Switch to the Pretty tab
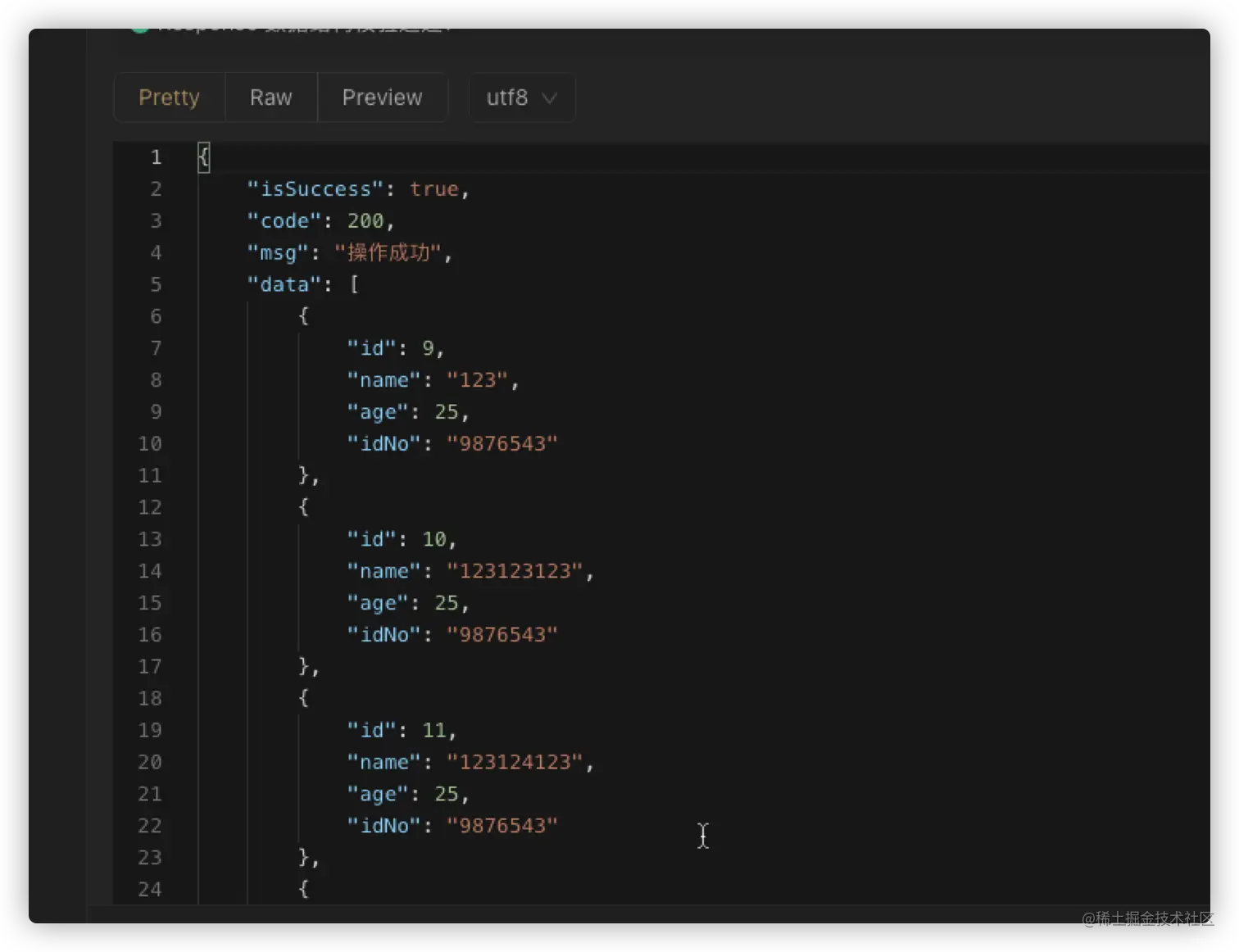The height and width of the screenshot is (952, 1239). 169,97
